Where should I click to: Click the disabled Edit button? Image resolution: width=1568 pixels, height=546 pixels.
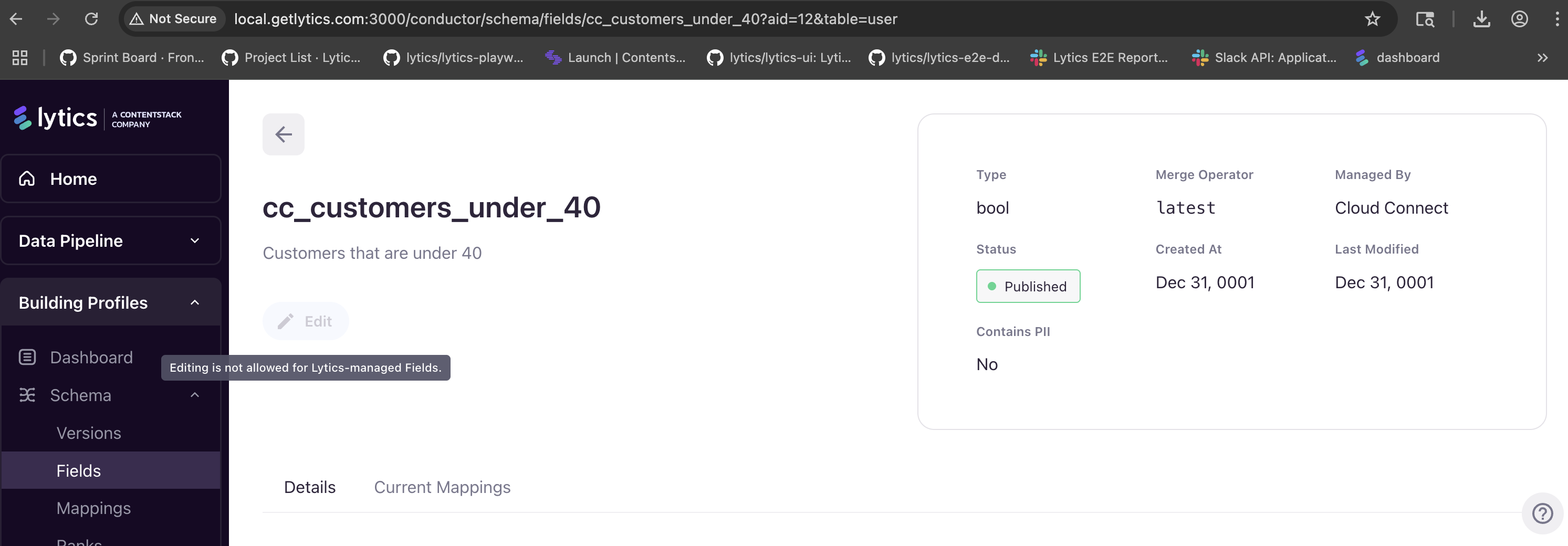click(x=306, y=321)
